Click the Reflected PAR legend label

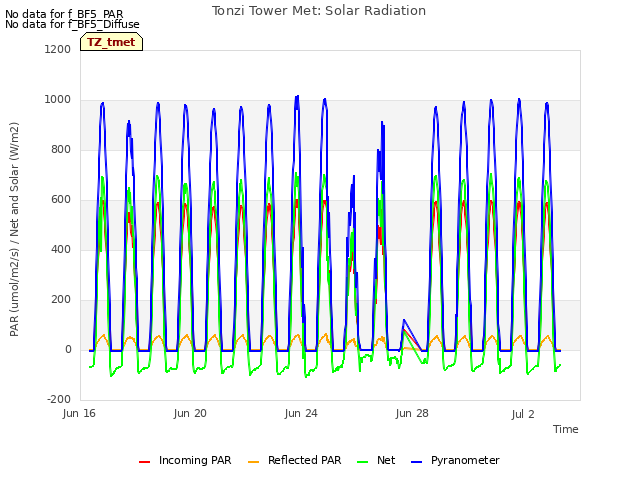(304, 460)
